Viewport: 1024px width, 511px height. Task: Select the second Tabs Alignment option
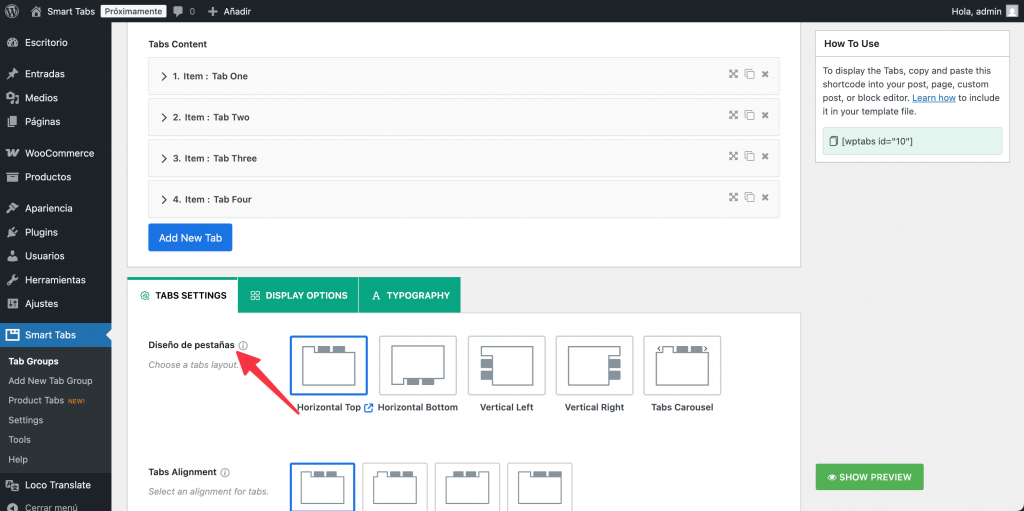pos(395,487)
